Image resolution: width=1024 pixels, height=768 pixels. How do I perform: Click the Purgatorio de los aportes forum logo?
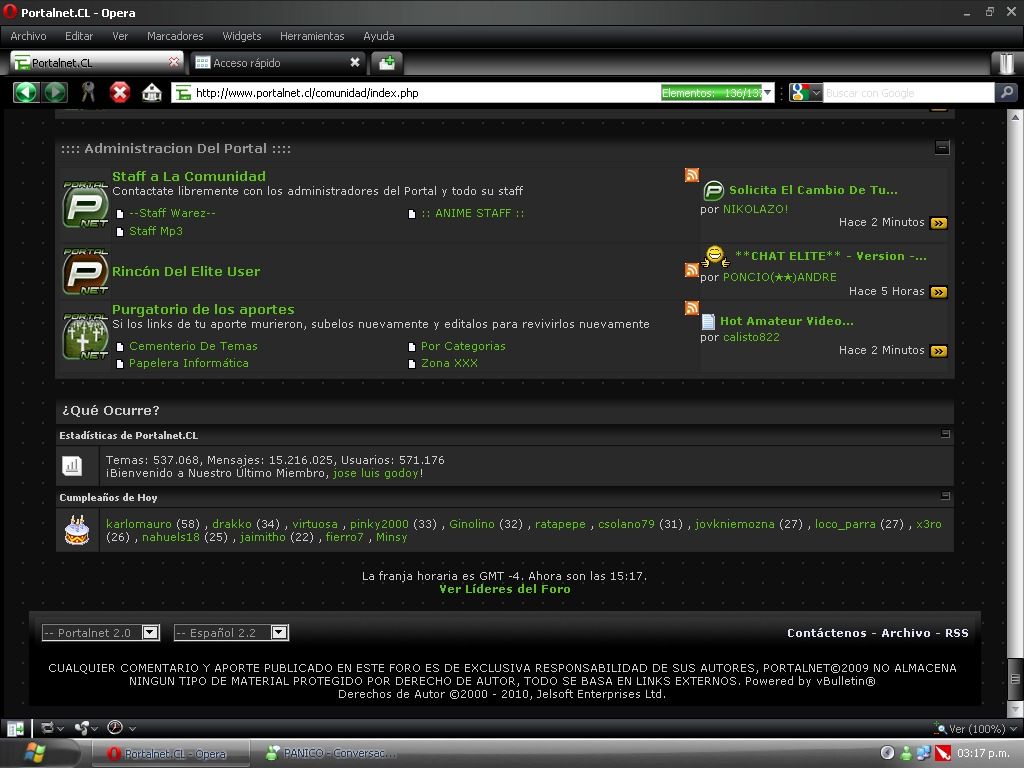(x=85, y=336)
